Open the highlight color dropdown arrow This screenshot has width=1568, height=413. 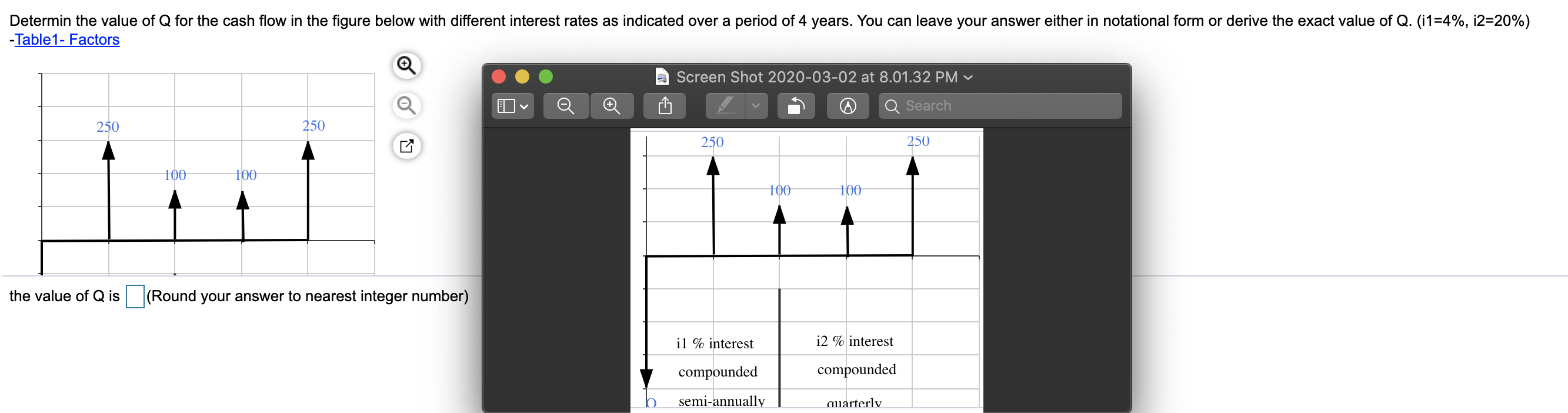756,105
